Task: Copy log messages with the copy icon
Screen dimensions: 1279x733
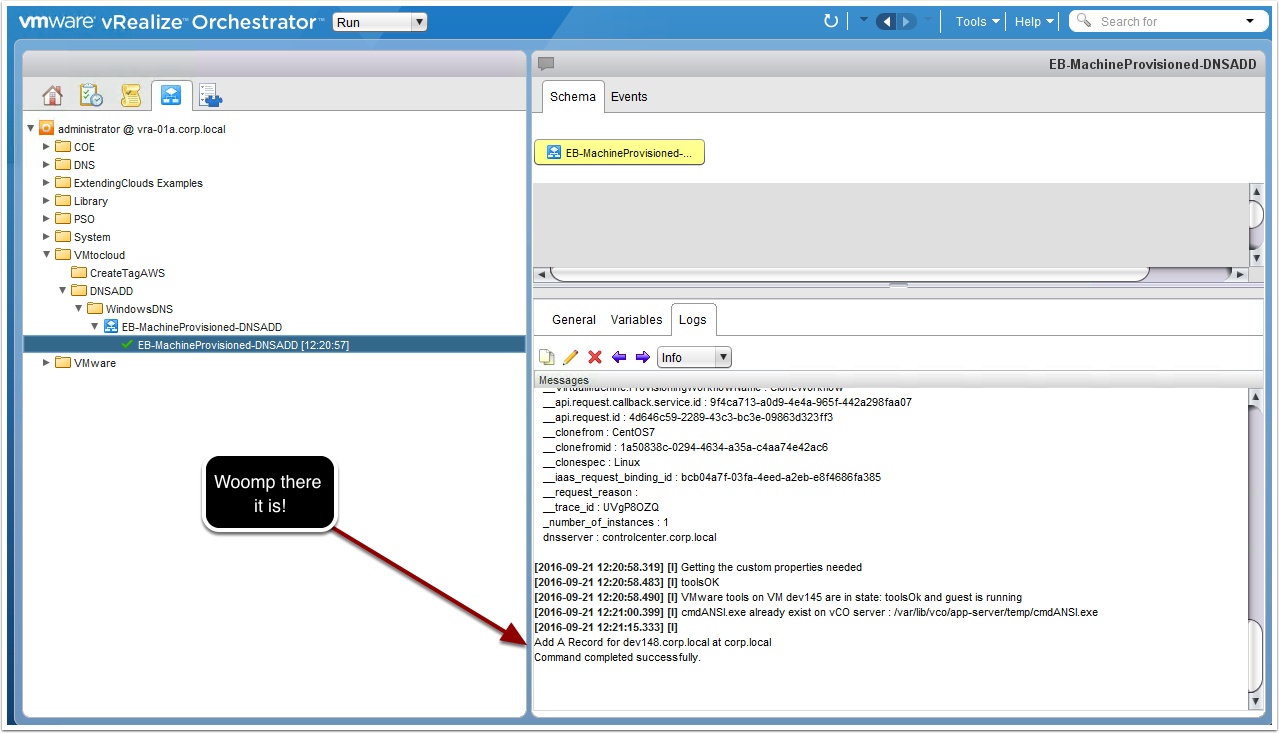Action: click(x=547, y=357)
